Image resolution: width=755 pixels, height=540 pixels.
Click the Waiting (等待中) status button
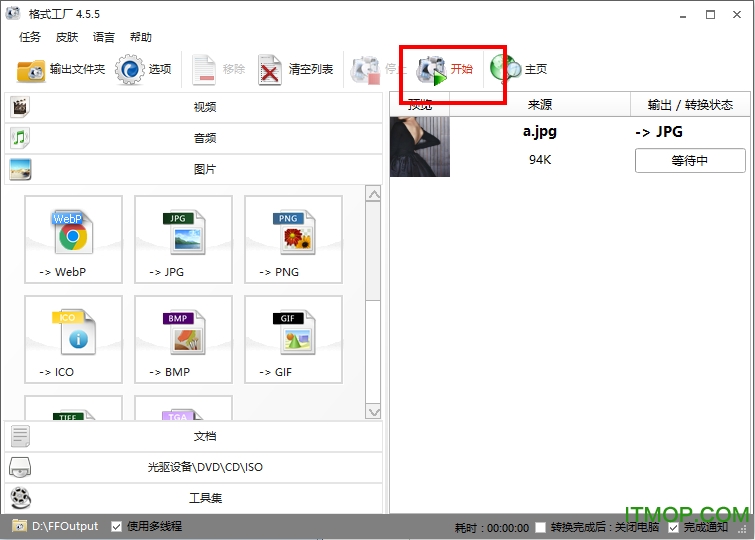point(690,160)
